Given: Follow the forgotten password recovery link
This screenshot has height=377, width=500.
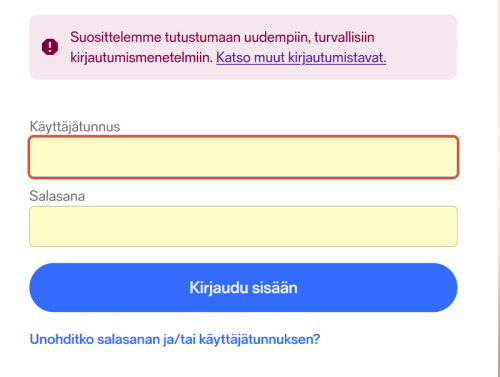Looking at the screenshot, I should 175,339.
